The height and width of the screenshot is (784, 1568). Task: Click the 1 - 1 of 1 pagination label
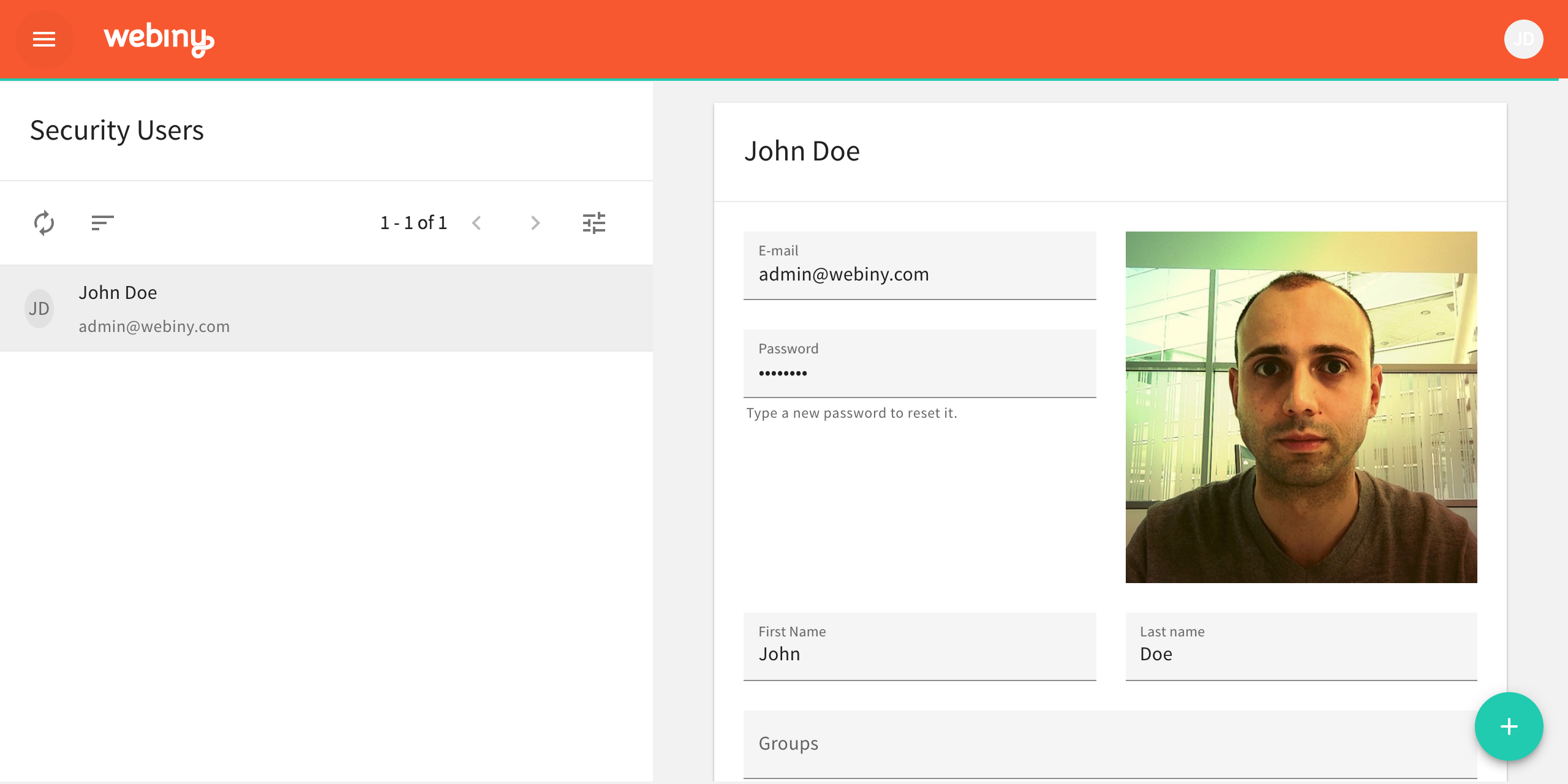click(414, 223)
